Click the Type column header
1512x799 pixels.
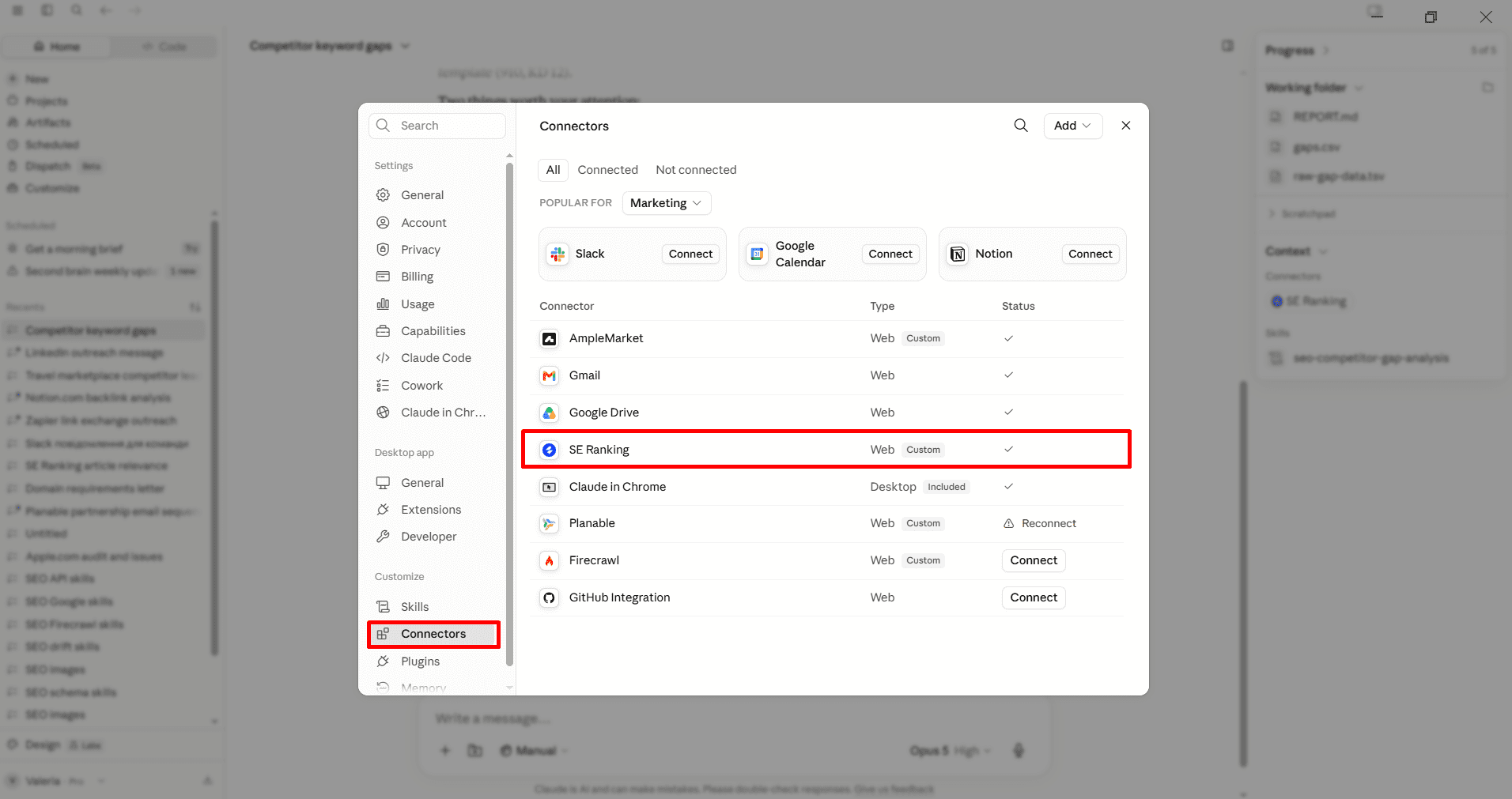click(883, 306)
